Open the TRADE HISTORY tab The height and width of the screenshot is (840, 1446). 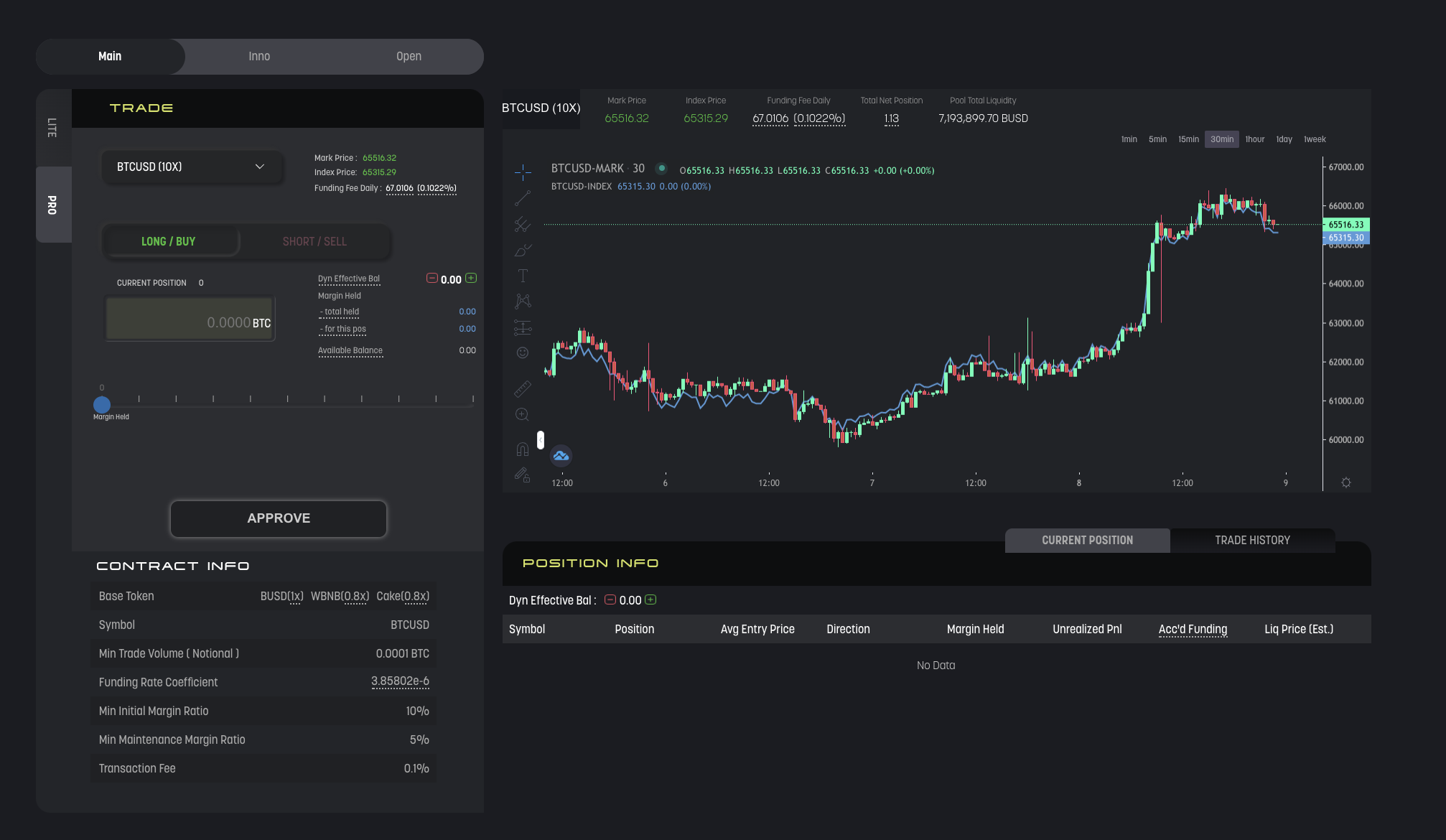pyautogui.click(x=1253, y=540)
